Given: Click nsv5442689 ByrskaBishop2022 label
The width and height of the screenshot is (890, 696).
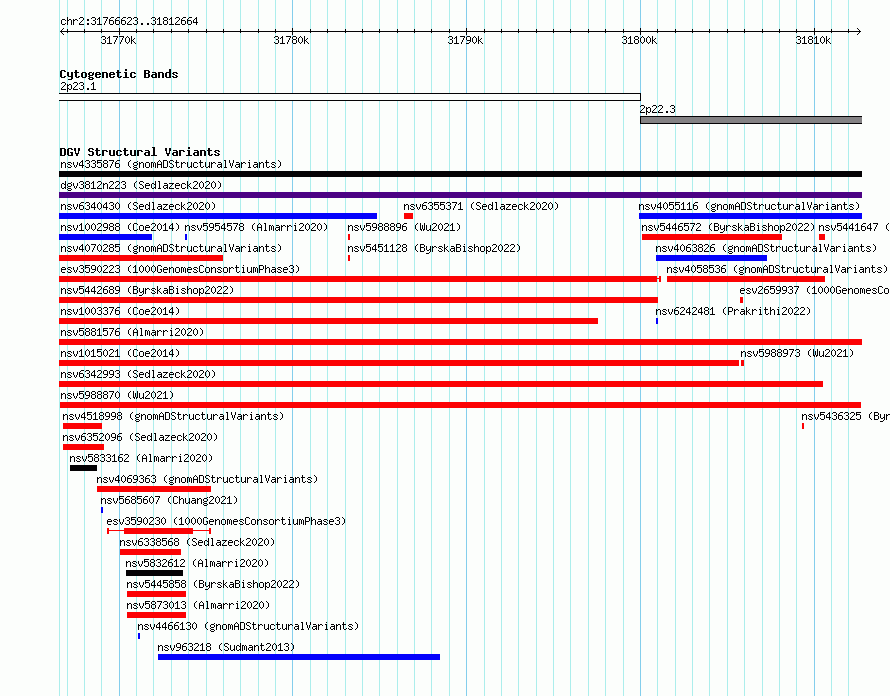Looking at the screenshot, I should pyautogui.click(x=147, y=290).
